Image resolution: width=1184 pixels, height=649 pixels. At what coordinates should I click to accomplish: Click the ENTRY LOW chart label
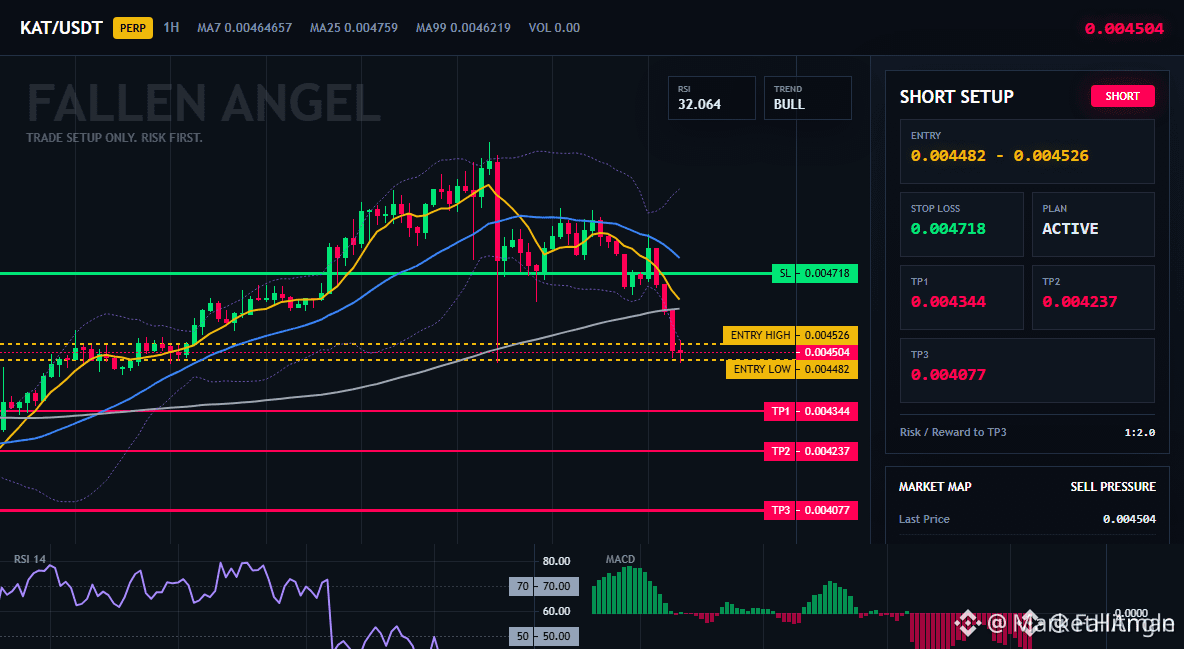click(791, 369)
